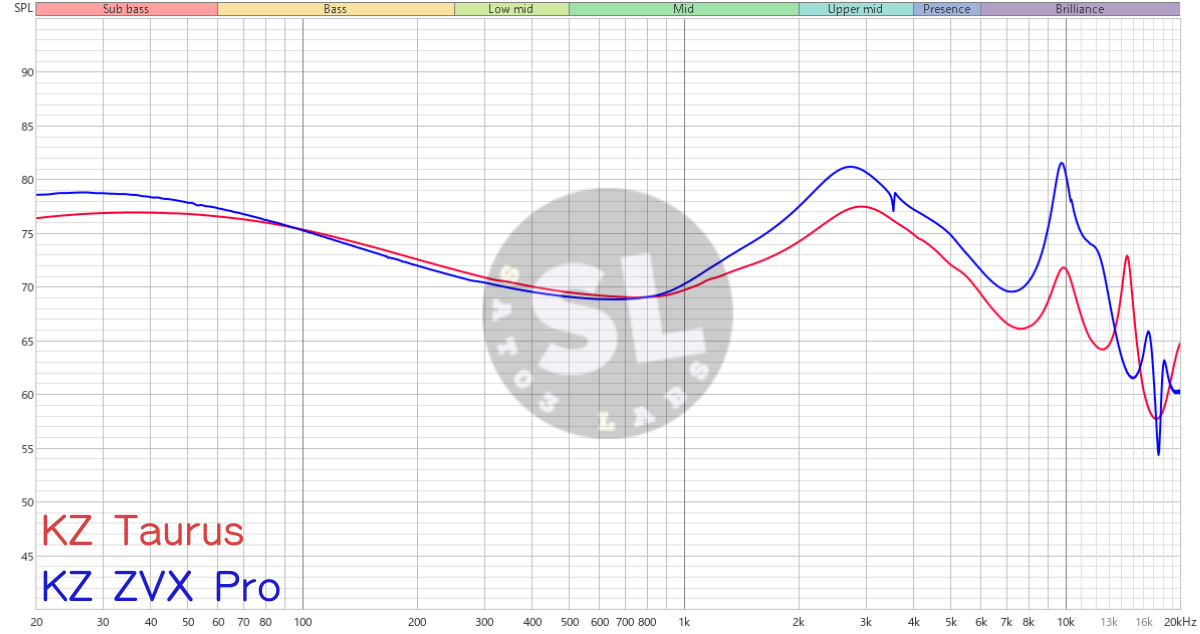Select the 600 Hz frequency axis label
The image size is (1200, 634).
[x=600, y=621]
